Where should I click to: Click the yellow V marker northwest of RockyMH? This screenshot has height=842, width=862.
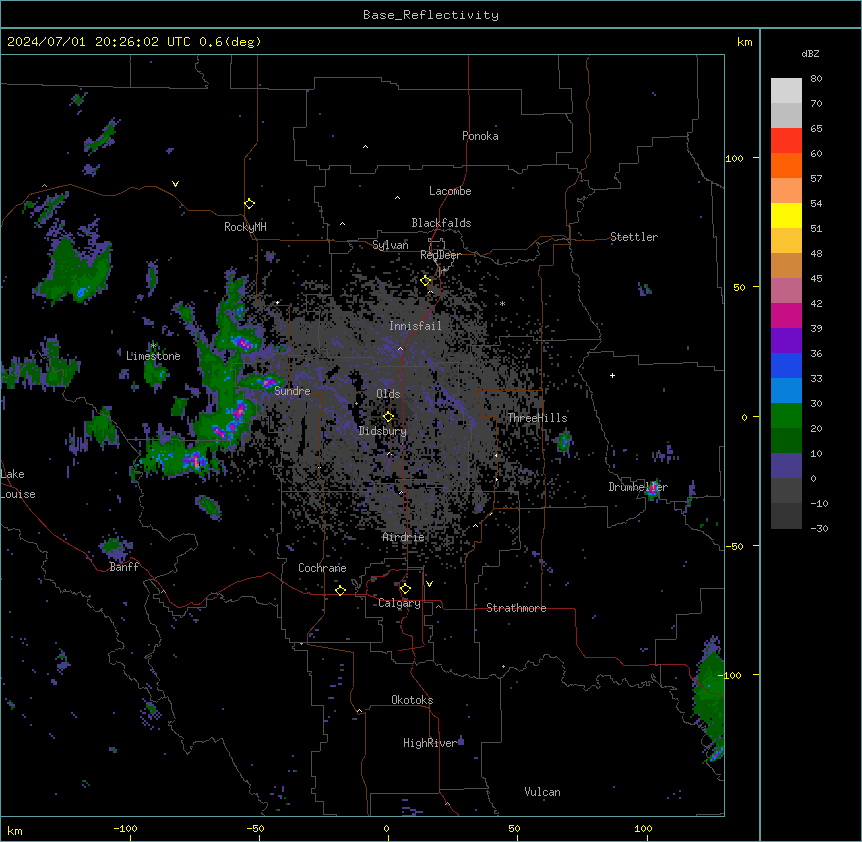175,184
